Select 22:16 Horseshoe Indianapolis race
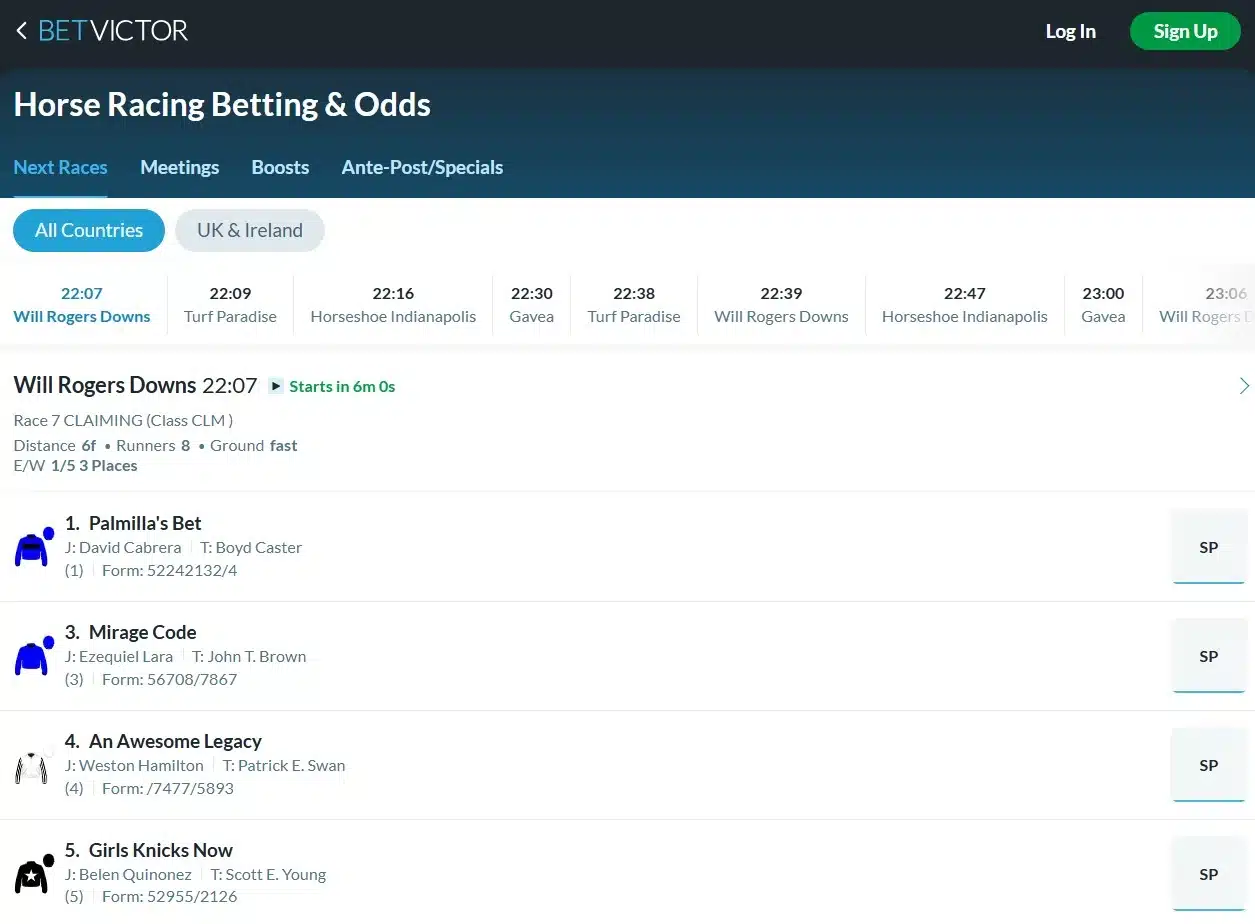Image resolution: width=1255 pixels, height=924 pixels. tap(393, 305)
